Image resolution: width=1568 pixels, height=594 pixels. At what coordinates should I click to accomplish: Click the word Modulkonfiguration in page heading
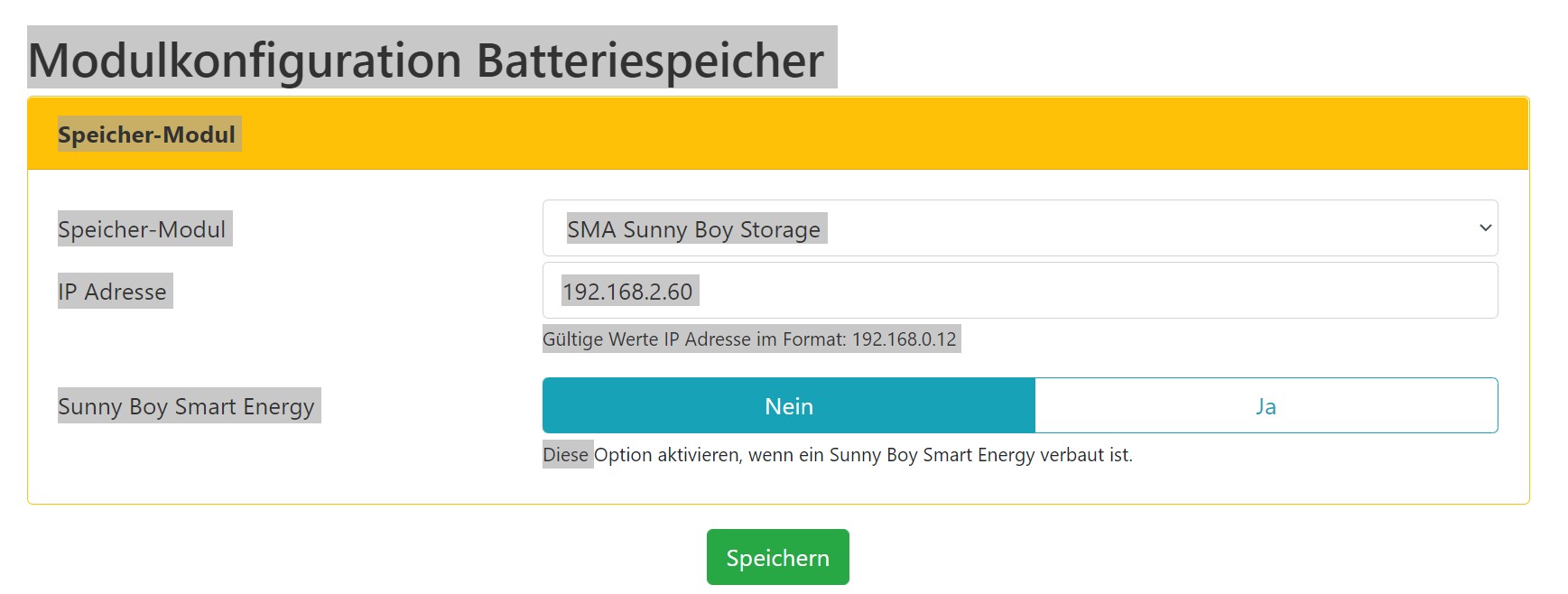(246, 60)
